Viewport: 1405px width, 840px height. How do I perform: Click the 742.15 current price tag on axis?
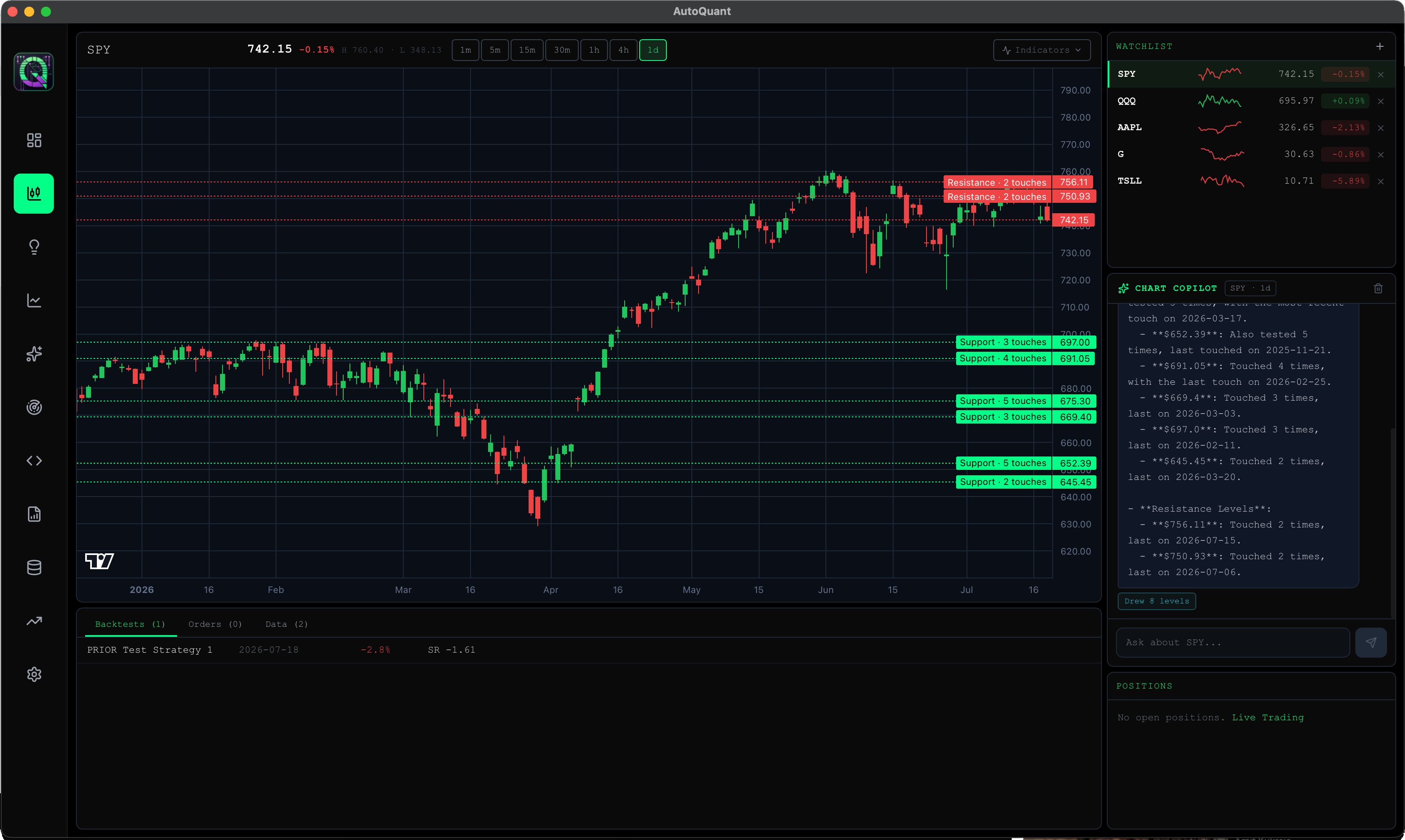click(1073, 220)
